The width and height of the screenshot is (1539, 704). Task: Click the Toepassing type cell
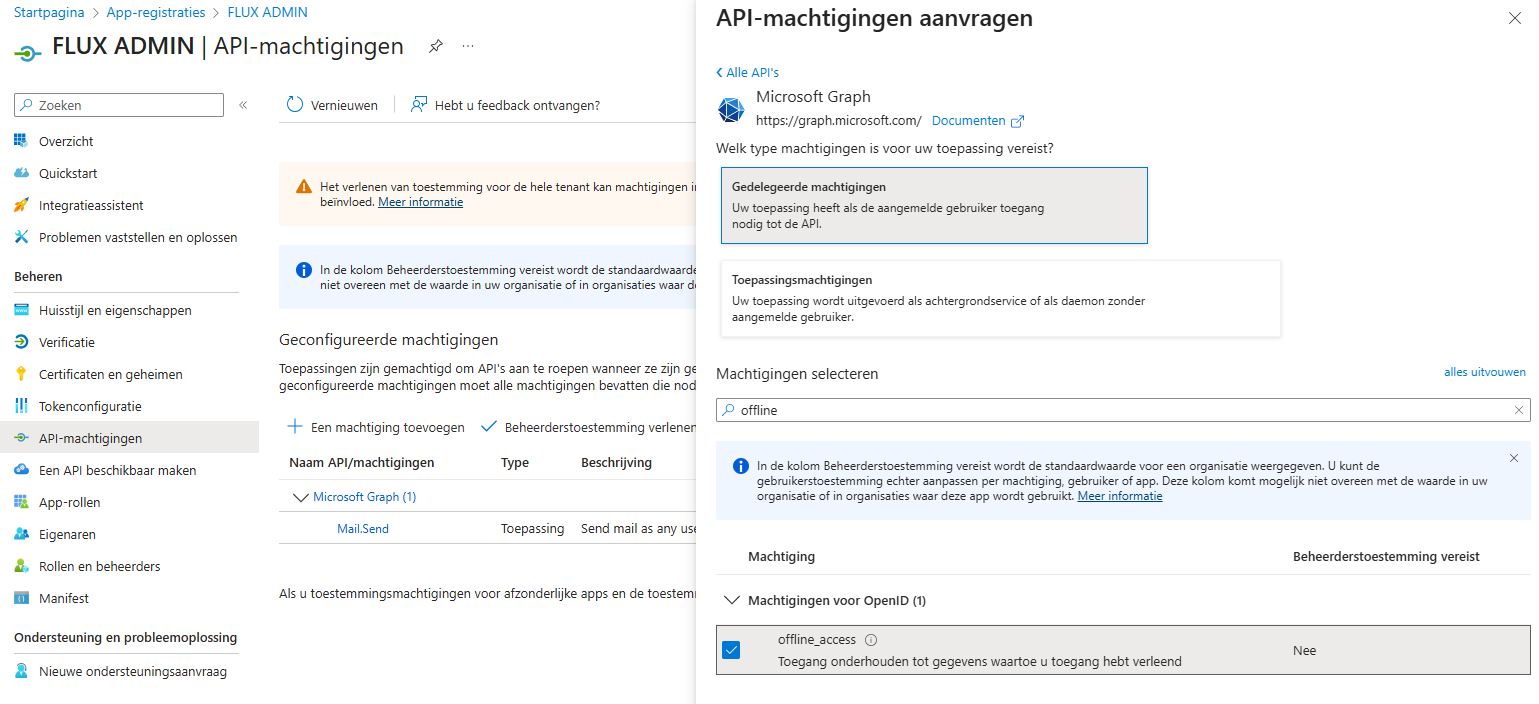532,528
